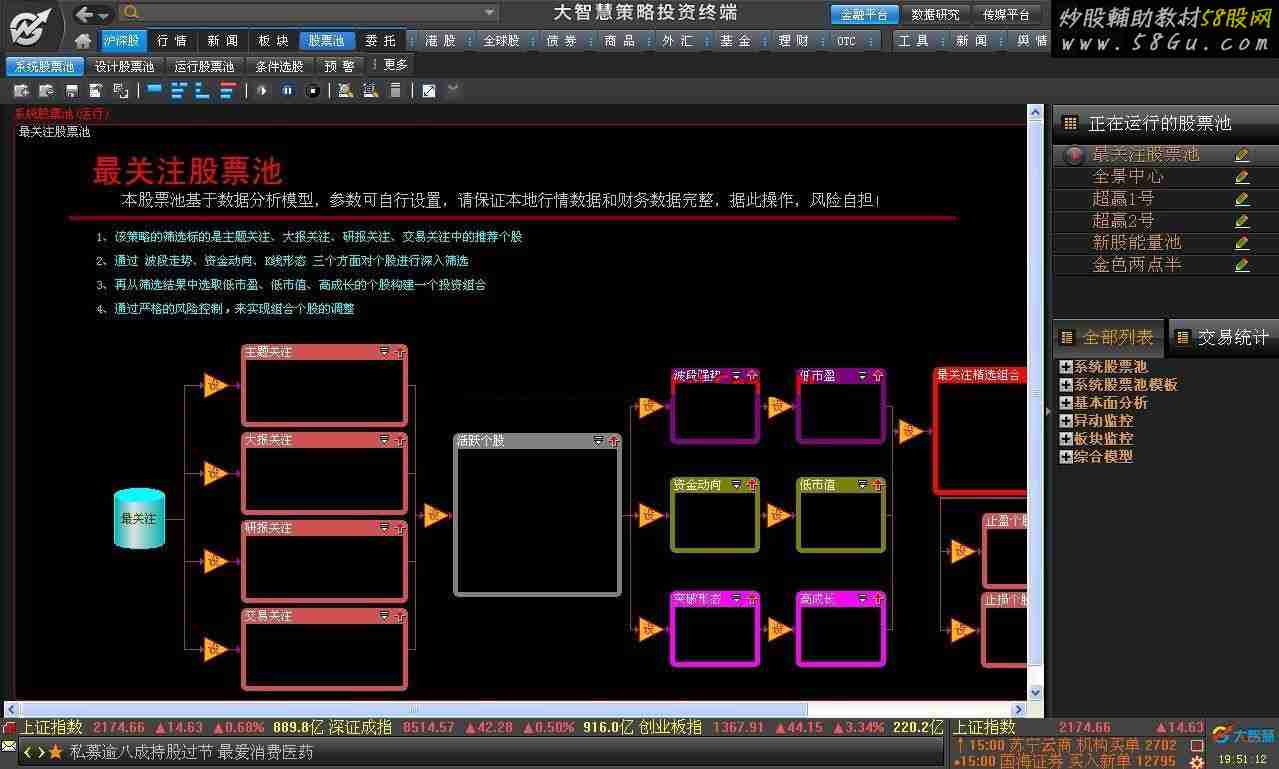
Task: Click the first user-settings toolbar icon
Action: tap(345, 90)
